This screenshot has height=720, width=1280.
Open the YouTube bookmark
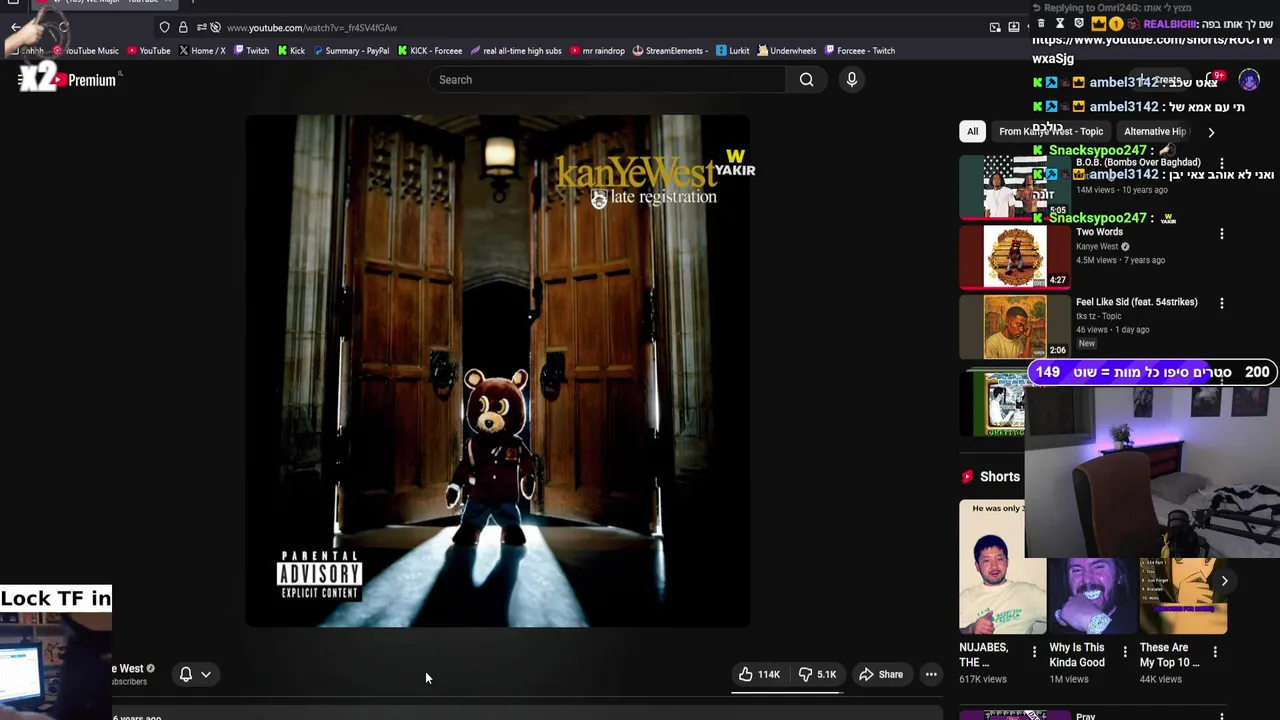pyautogui.click(x=149, y=50)
